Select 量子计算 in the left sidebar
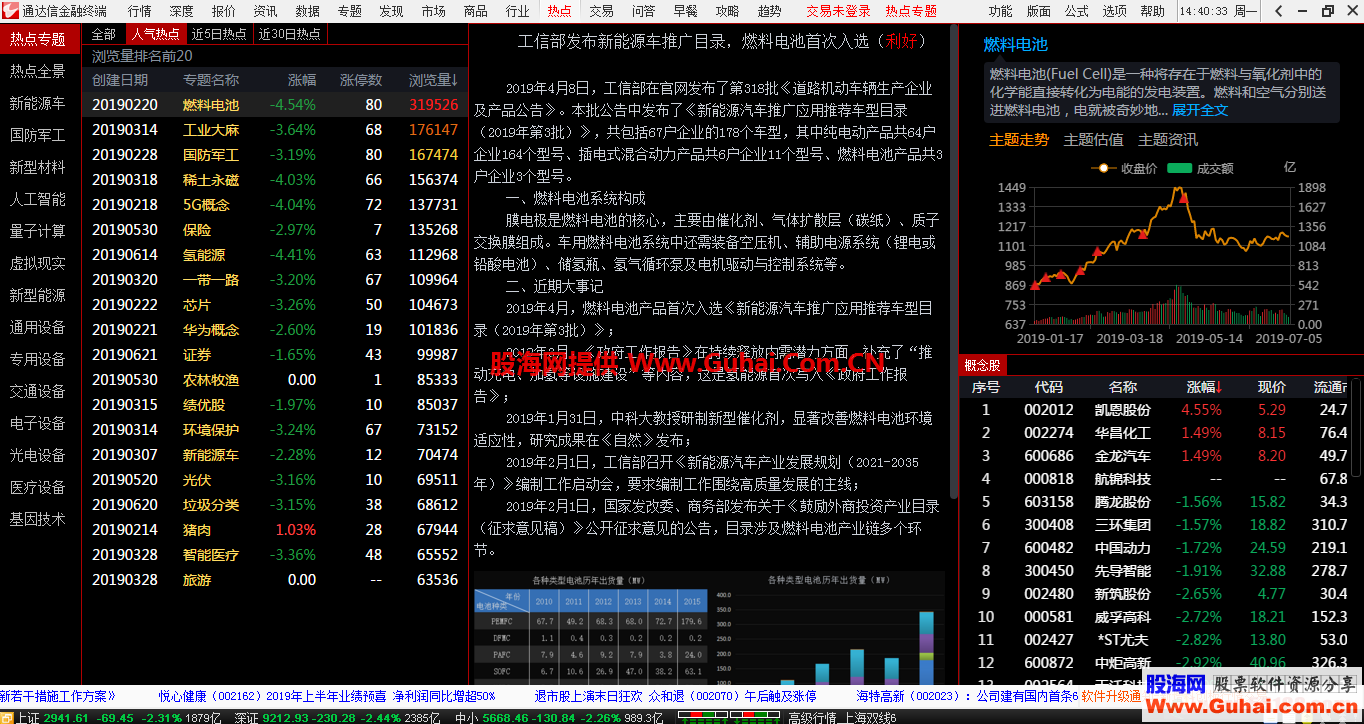 point(38,231)
